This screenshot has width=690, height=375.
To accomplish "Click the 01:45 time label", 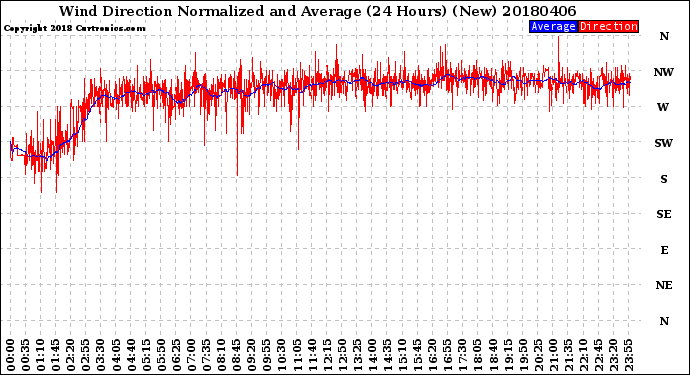I will 56,355.
